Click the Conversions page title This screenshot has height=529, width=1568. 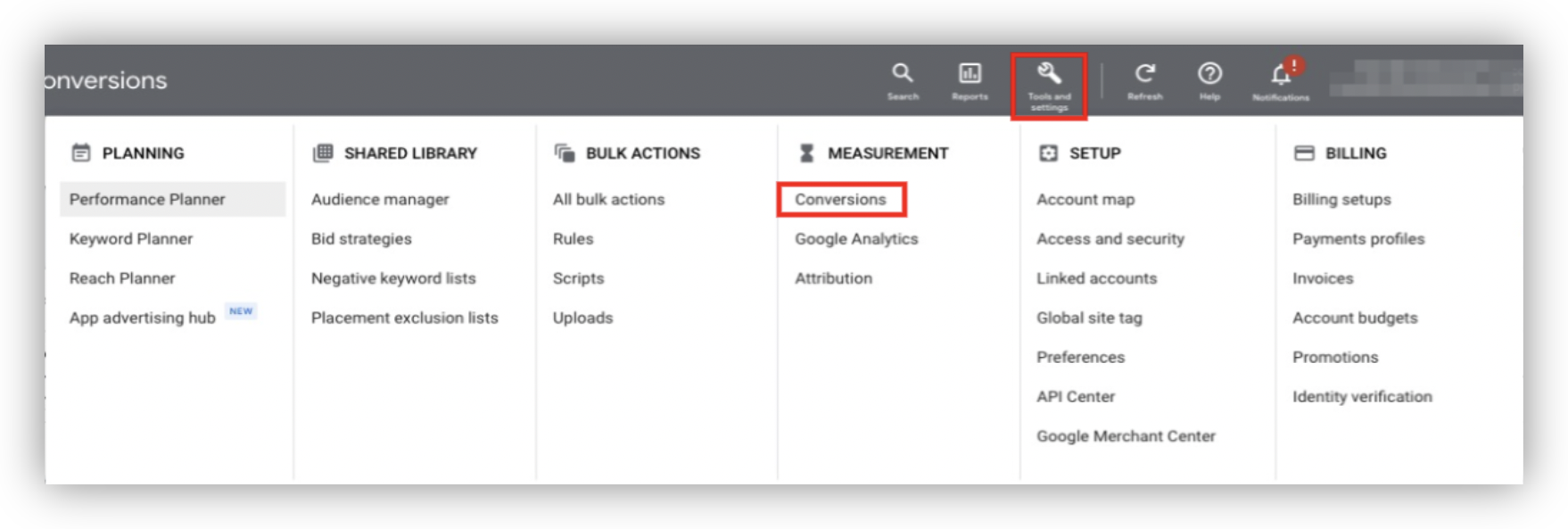105,80
